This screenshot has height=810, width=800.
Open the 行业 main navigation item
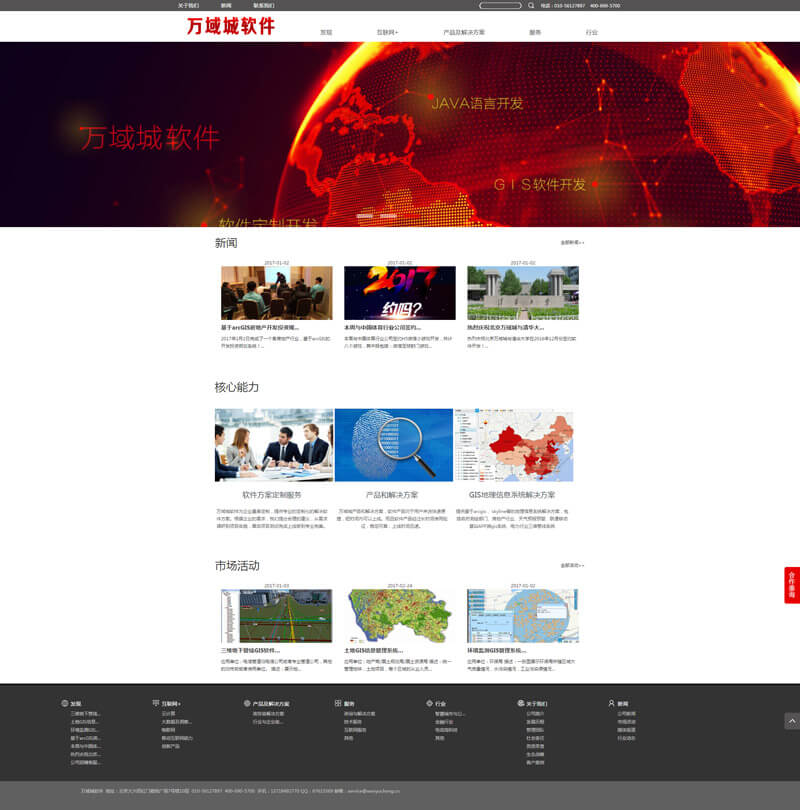click(591, 32)
